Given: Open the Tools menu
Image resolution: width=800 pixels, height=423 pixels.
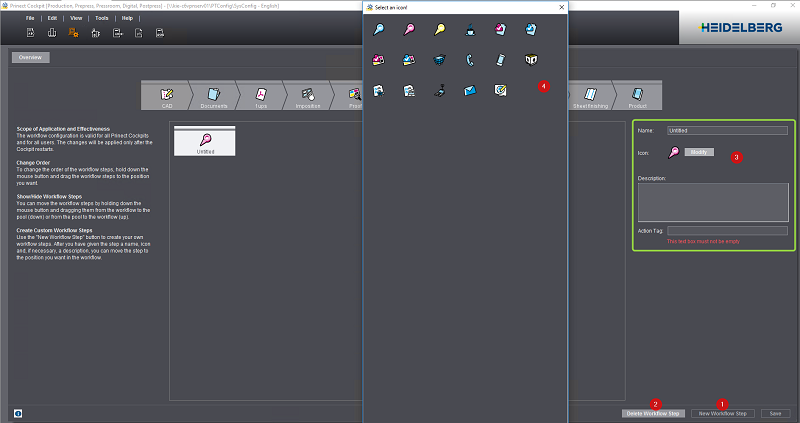Looking at the screenshot, I should point(102,18).
